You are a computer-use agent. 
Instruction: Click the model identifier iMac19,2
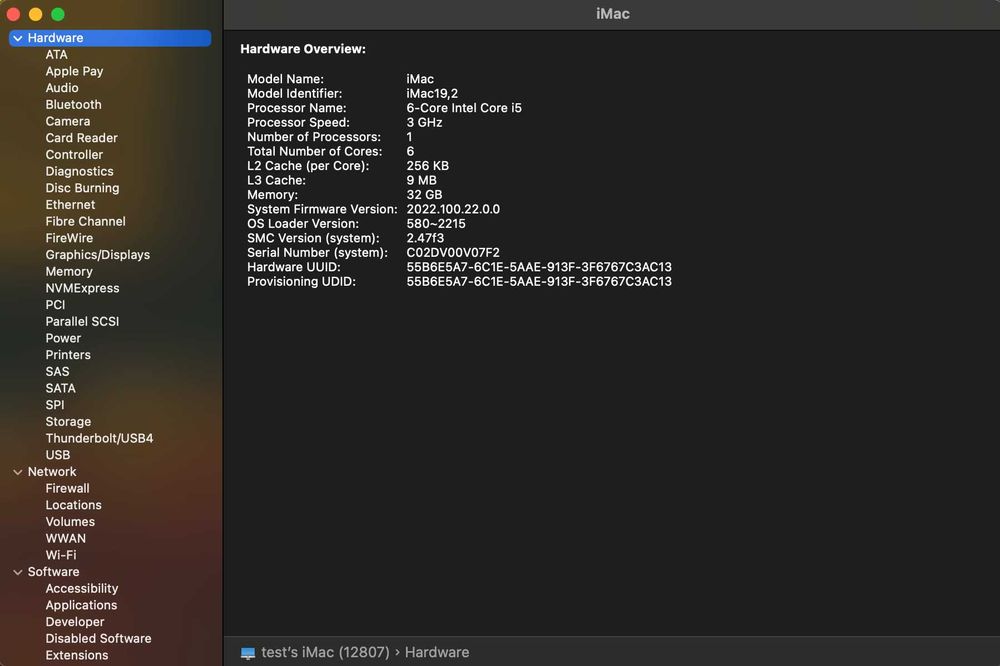(432, 94)
